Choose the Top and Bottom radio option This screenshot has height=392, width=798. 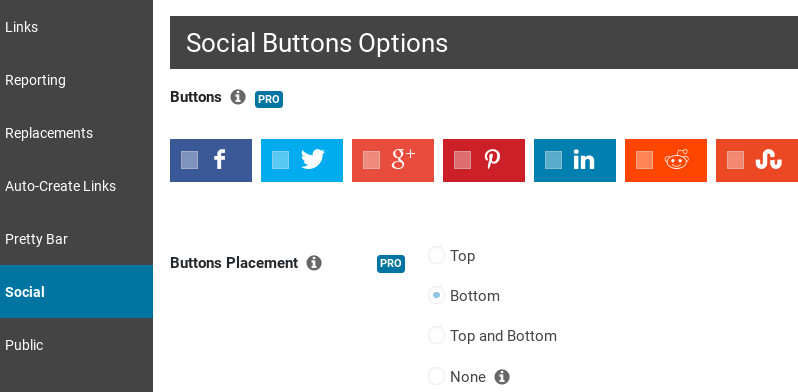436,335
